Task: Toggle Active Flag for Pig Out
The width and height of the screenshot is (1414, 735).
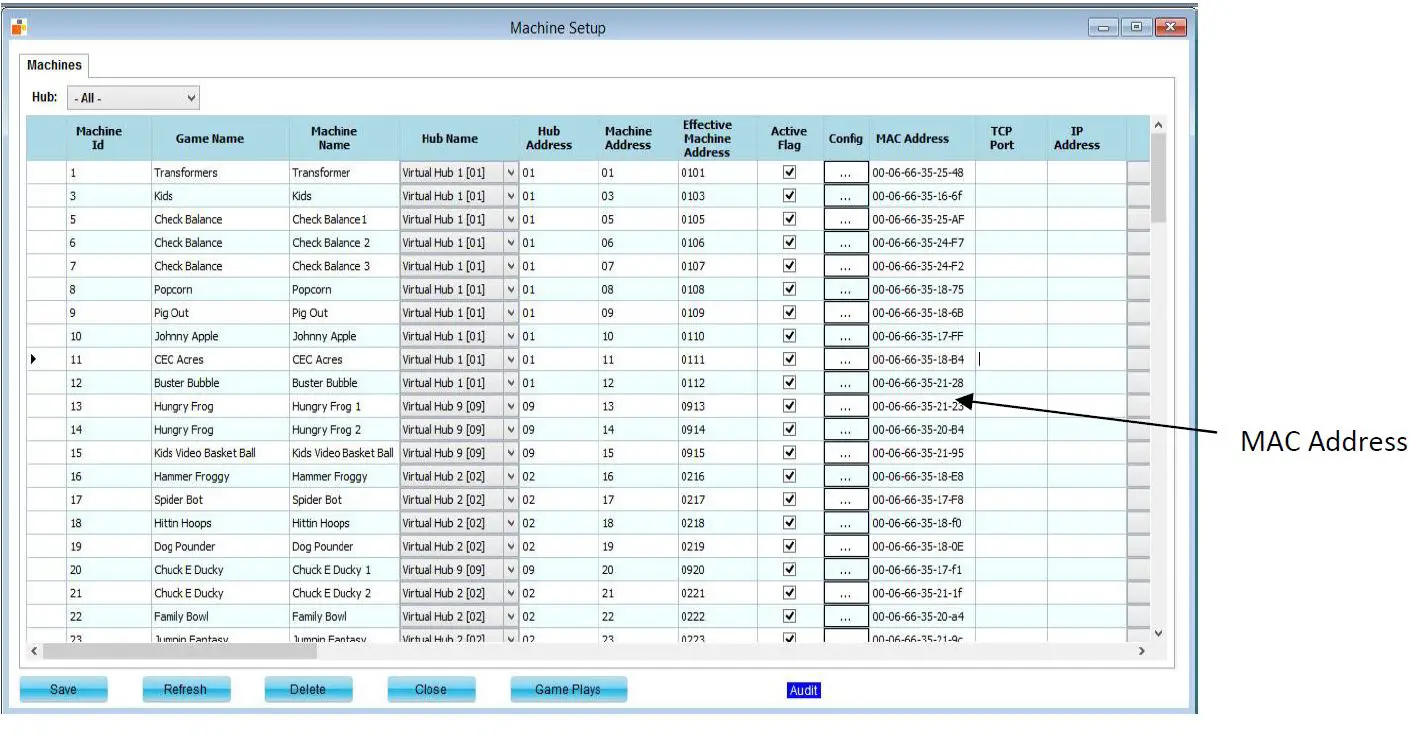Action: pos(789,313)
